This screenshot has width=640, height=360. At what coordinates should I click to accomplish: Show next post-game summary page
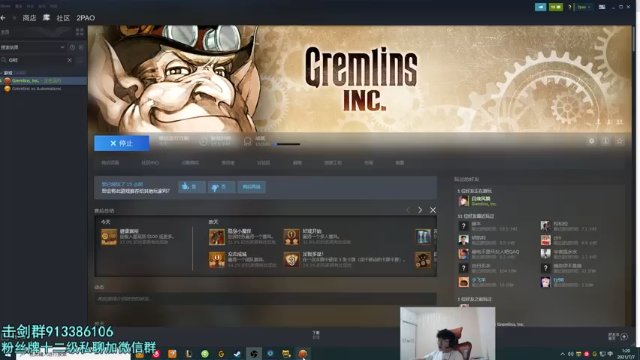tap(420, 210)
